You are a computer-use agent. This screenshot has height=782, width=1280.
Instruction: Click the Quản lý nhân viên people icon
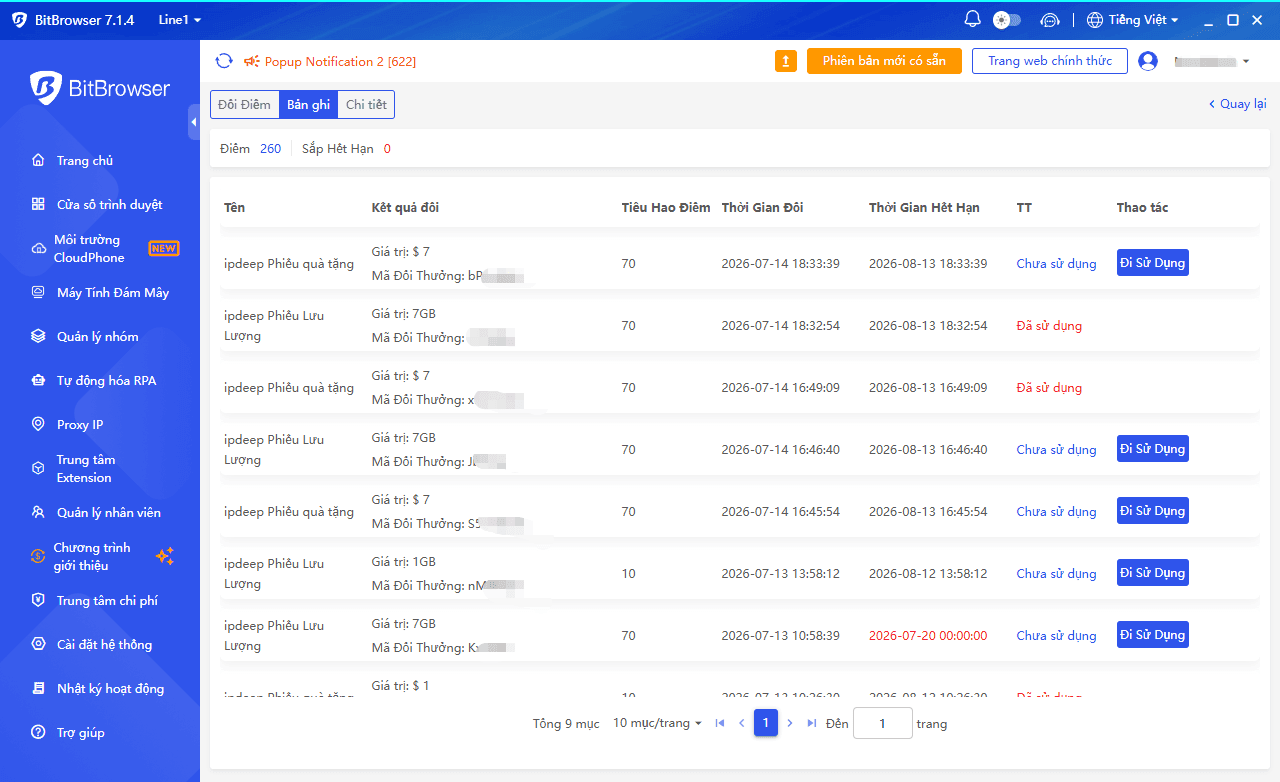pos(38,513)
